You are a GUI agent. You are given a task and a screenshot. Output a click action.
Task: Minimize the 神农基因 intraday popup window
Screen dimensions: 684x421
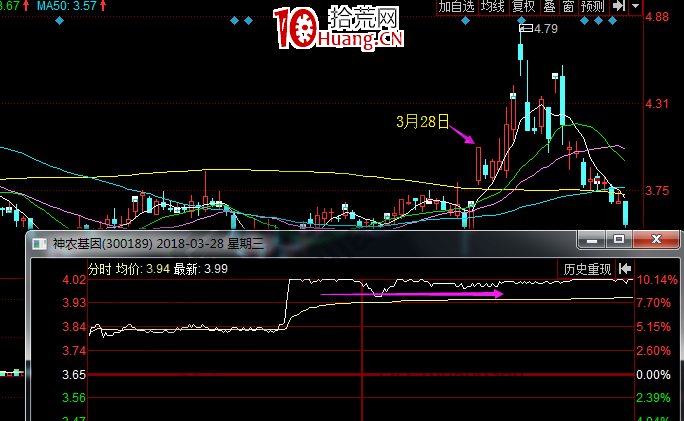(x=590, y=240)
